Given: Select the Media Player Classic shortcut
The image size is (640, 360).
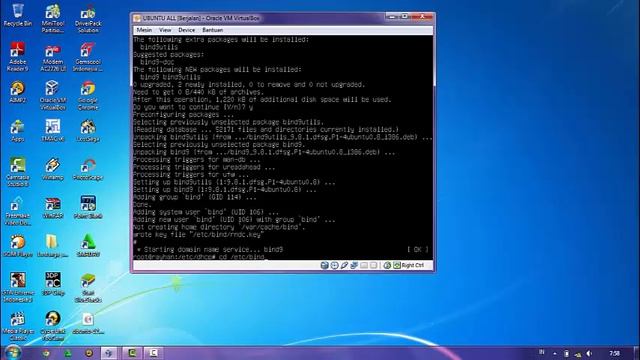Looking at the screenshot, I should pyautogui.click(x=18, y=326).
